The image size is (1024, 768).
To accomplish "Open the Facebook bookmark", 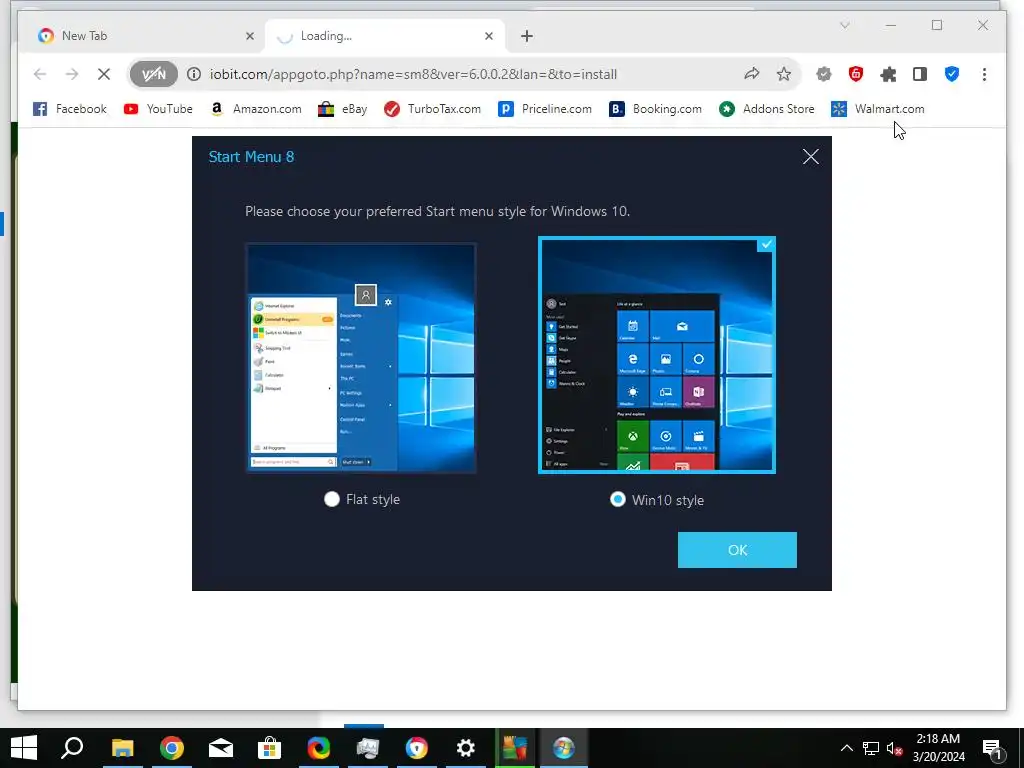I will 70,109.
